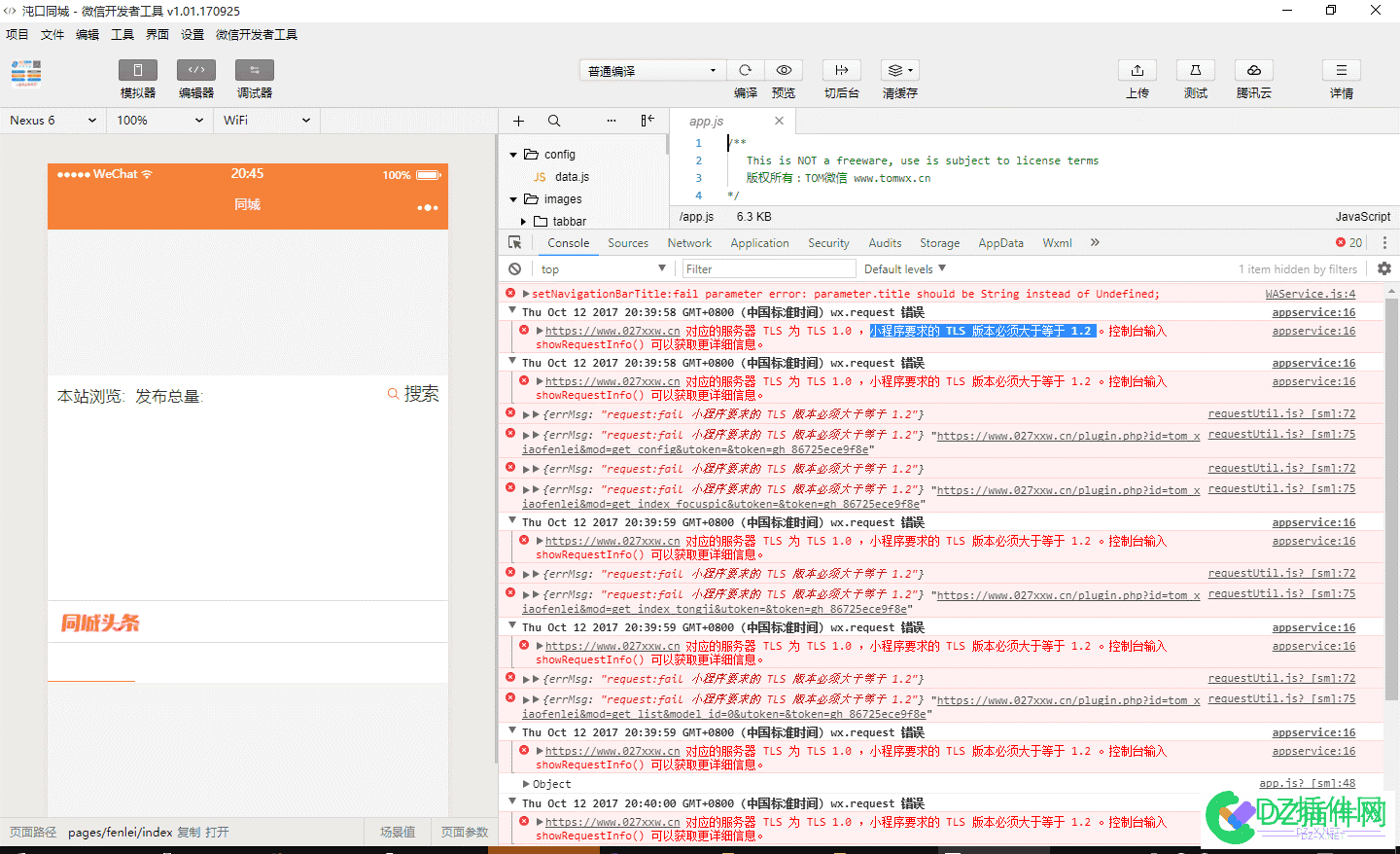Screen dimensions: 1400x854
Task: Click the error count badge 20
Action: [1348, 243]
